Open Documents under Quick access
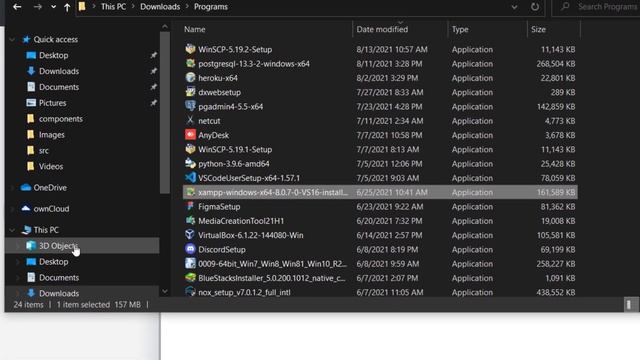 click(x=59, y=87)
